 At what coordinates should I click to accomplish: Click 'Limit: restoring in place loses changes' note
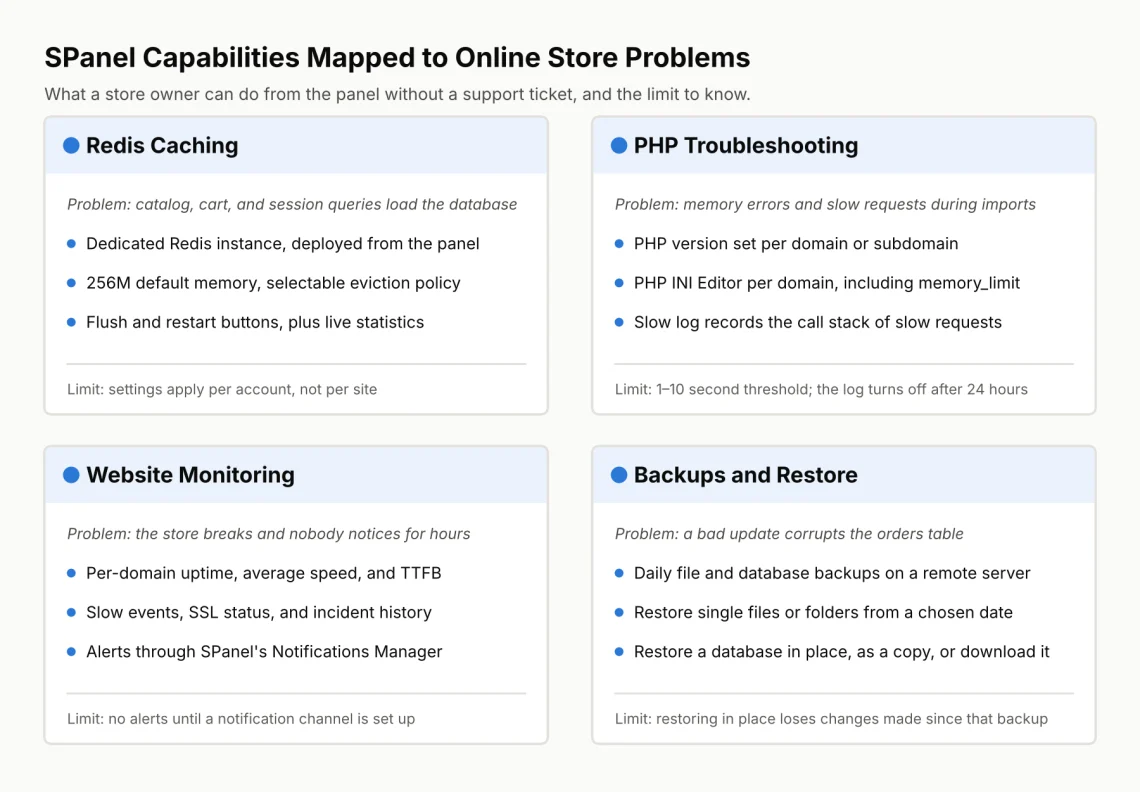831,719
